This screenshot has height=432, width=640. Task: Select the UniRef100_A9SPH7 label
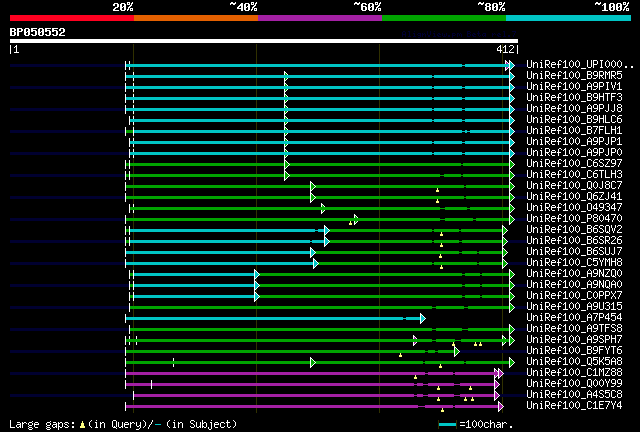[x=574, y=340]
